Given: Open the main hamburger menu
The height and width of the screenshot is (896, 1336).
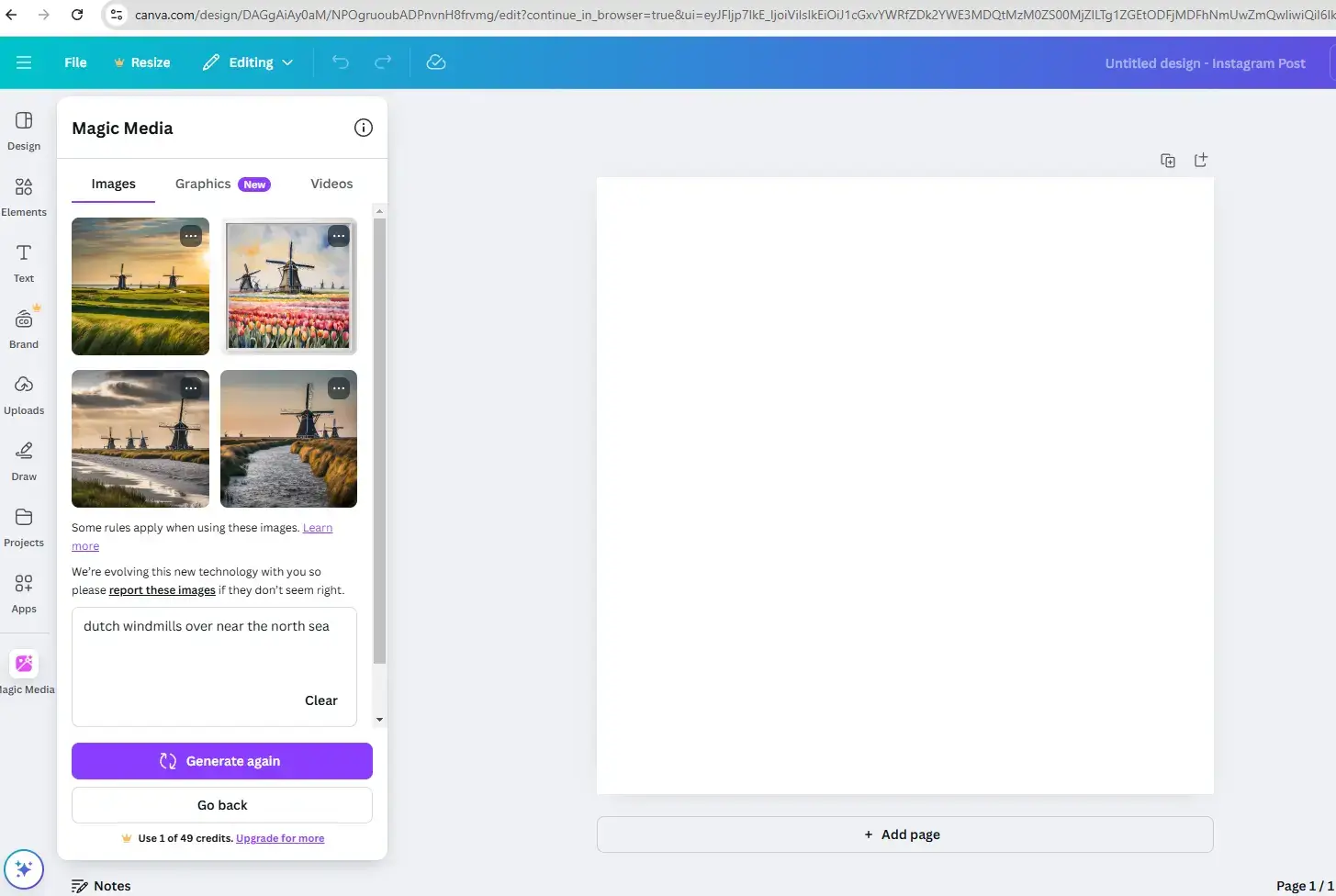Looking at the screenshot, I should pos(24,62).
